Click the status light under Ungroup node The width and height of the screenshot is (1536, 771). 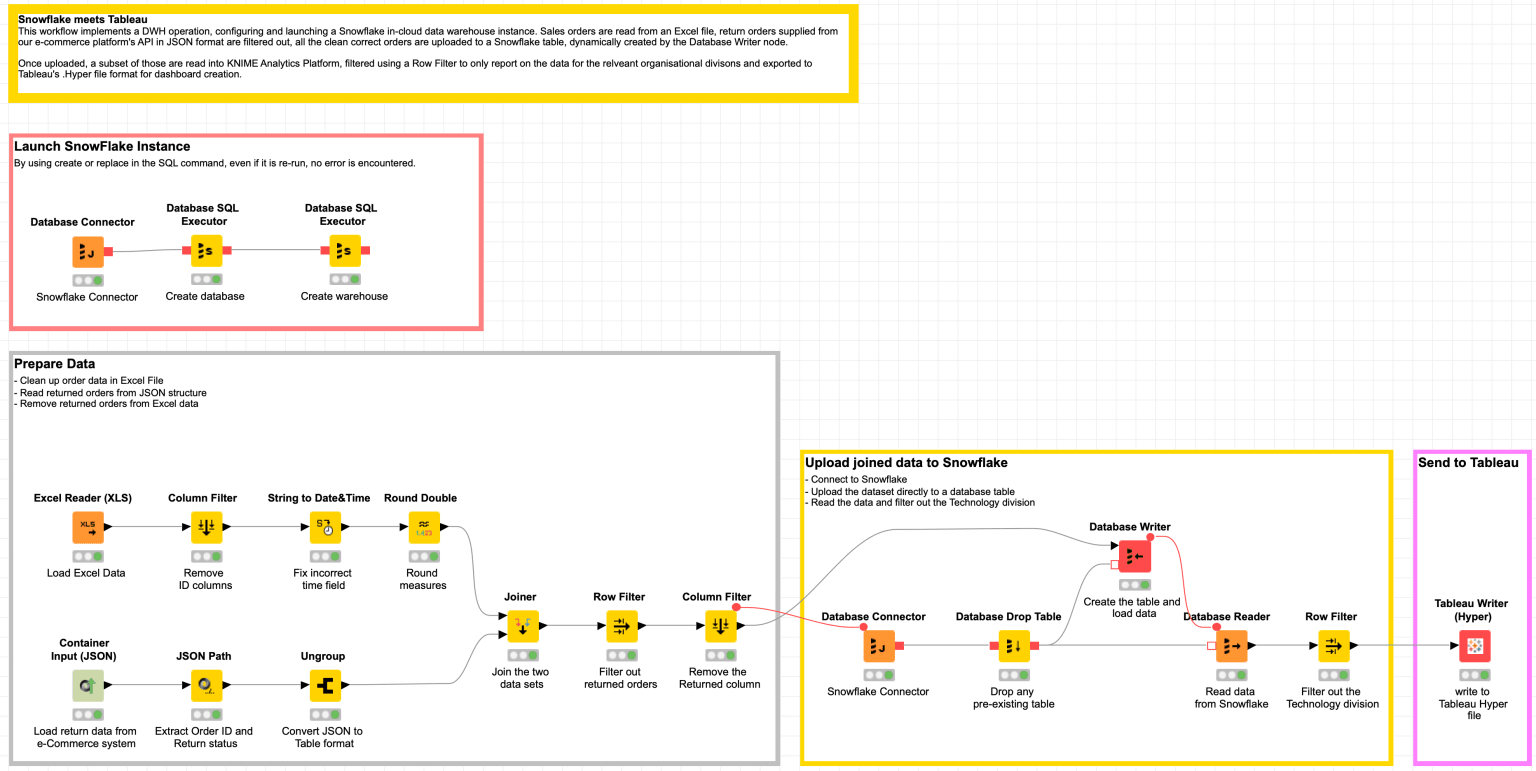(325, 715)
